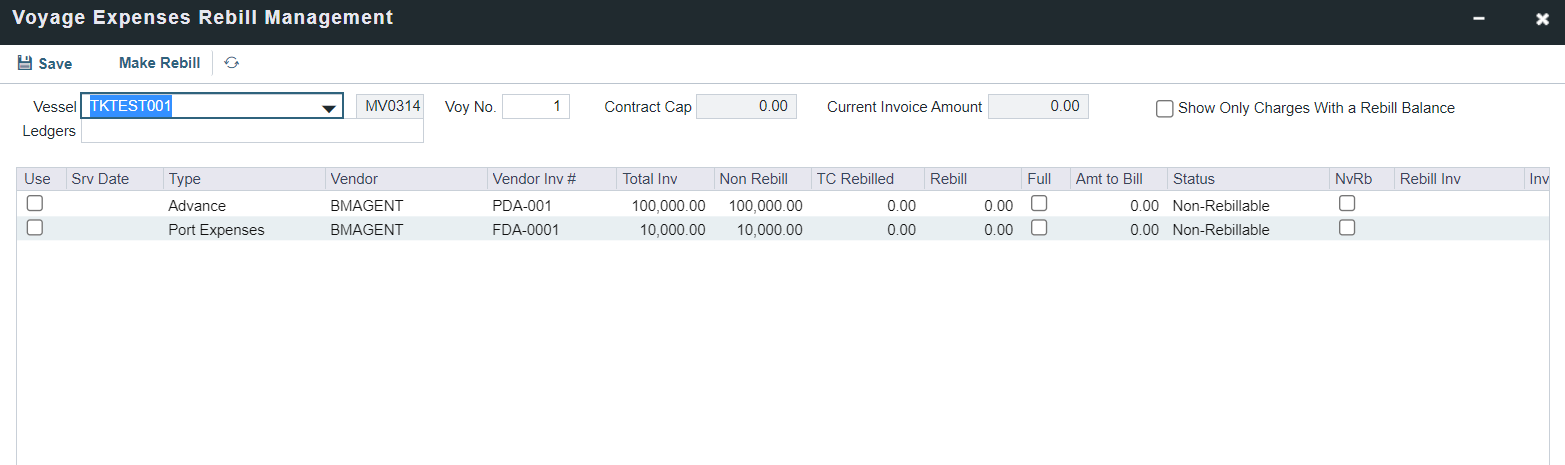Toggle NvRb checkbox on Advance row
Screen dimensions: 1565x465
(1347, 203)
